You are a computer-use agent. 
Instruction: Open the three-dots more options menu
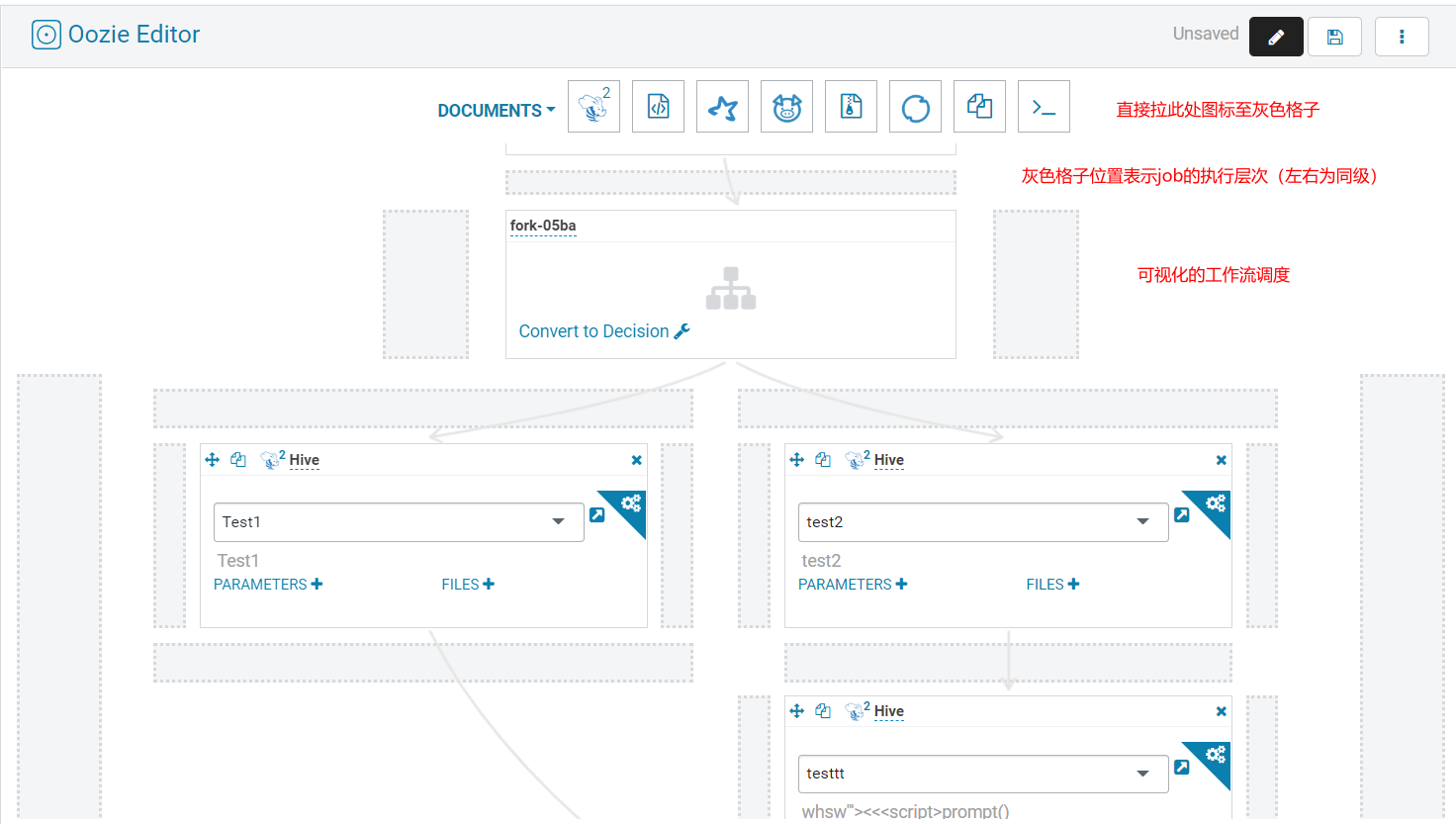coord(1402,37)
